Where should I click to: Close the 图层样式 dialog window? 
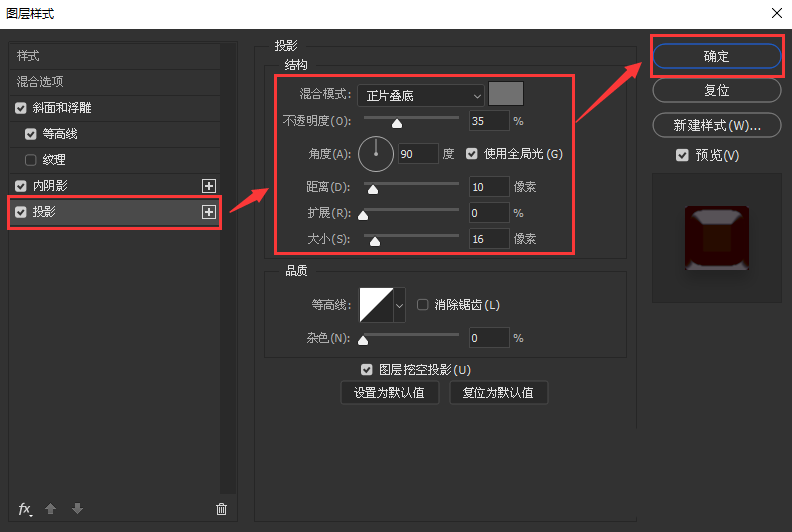pos(777,13)
